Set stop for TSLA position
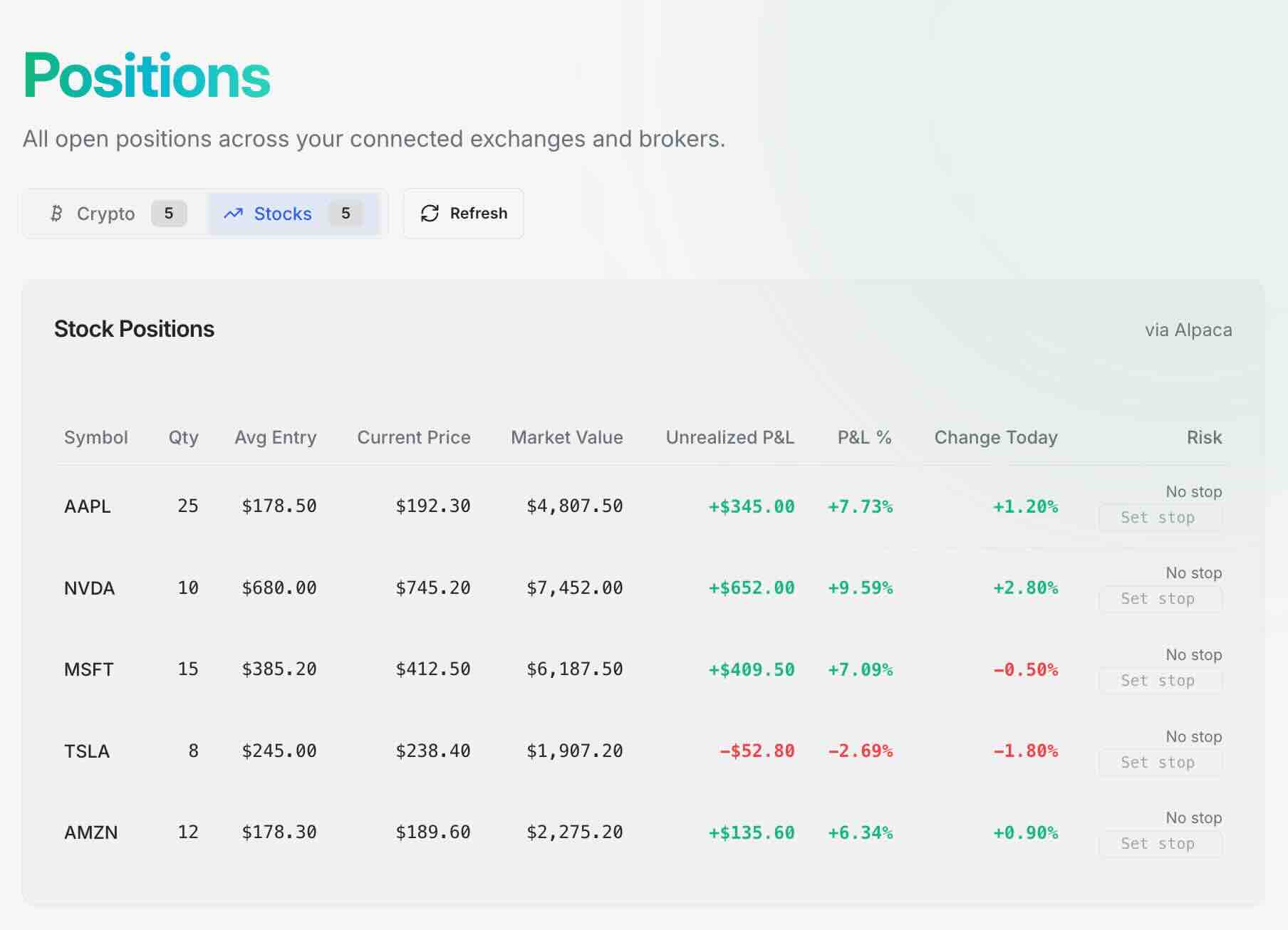Image resolution: width=1288 pixels, height=930 pixels. pos(1160,763)
